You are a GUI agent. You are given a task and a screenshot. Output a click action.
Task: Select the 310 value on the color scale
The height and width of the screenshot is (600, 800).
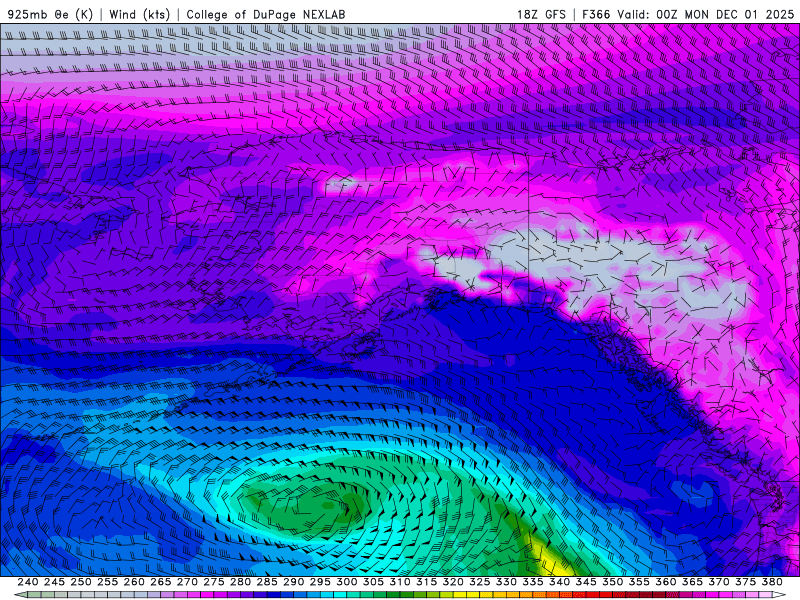[x=400, y=582]
